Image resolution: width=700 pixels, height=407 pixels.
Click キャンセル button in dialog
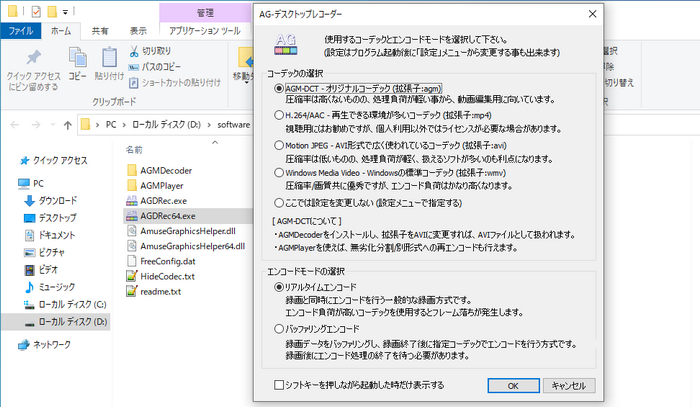pyautogui.click(x=569, y=386)
